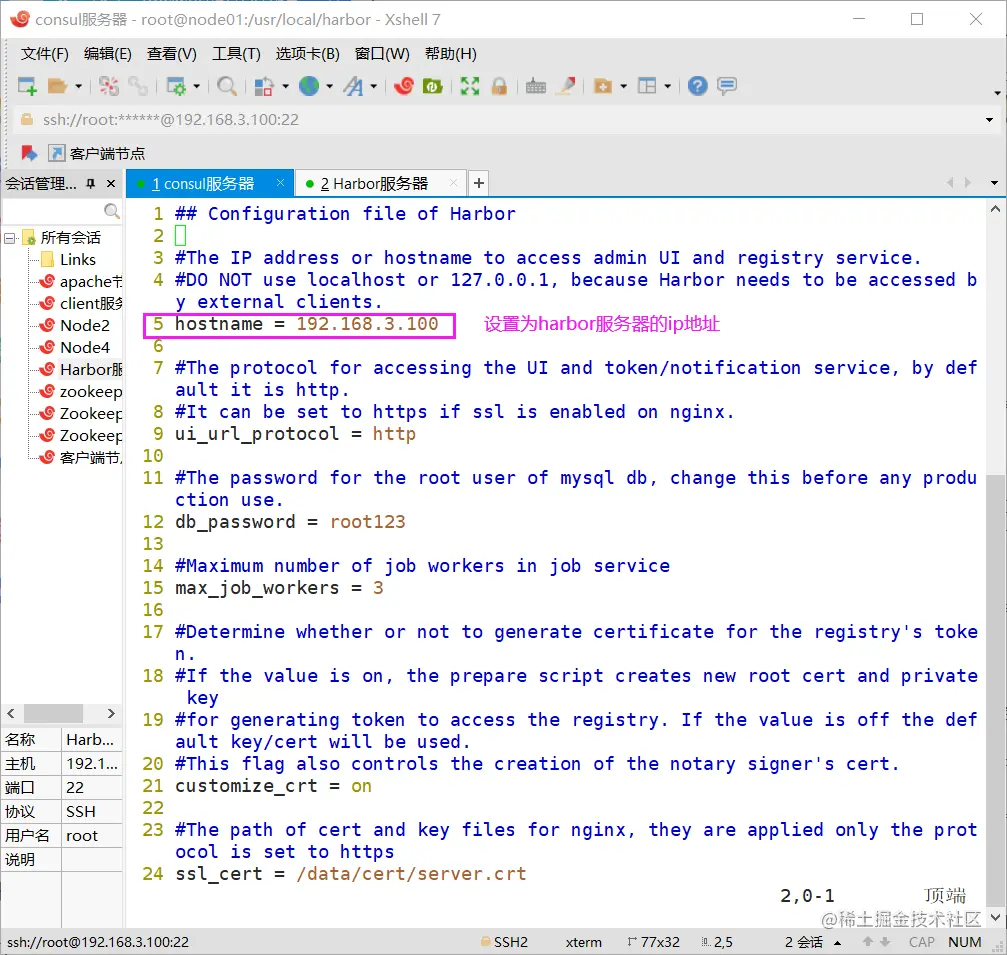The width and height of the screenshot is (1007, 955).
Task: Toggle the Full Screen arrows icon
Action: click(x=470, y=85)
